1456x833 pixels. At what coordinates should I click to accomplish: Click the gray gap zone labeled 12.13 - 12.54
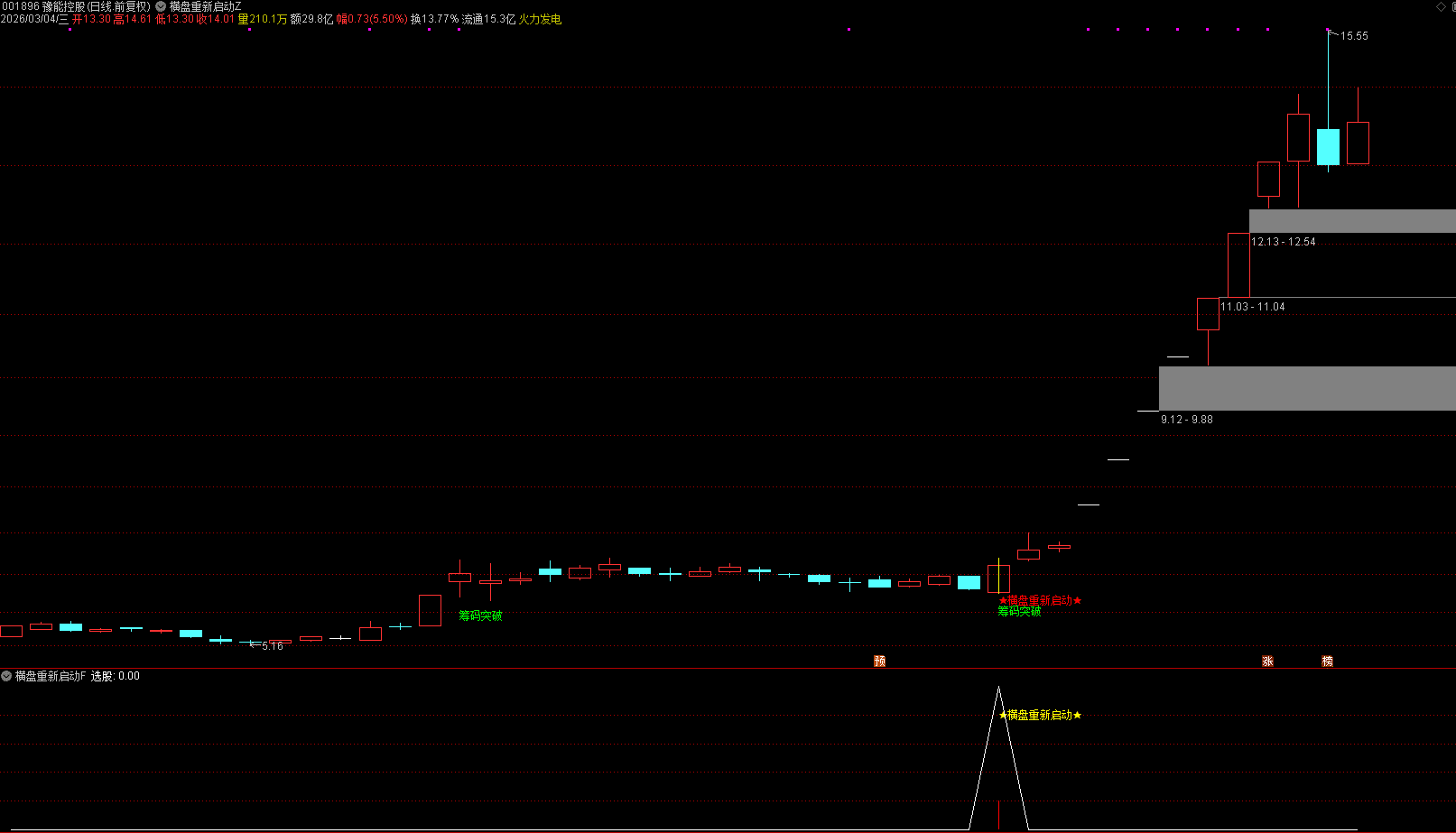[x=1351, y=221]
